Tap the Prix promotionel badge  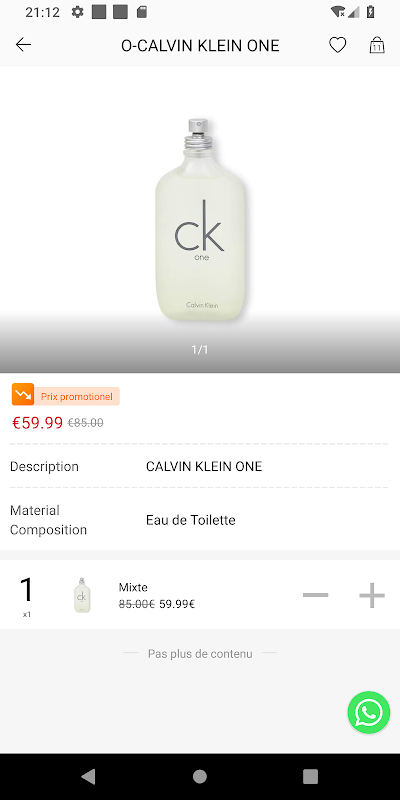point(77,396)
